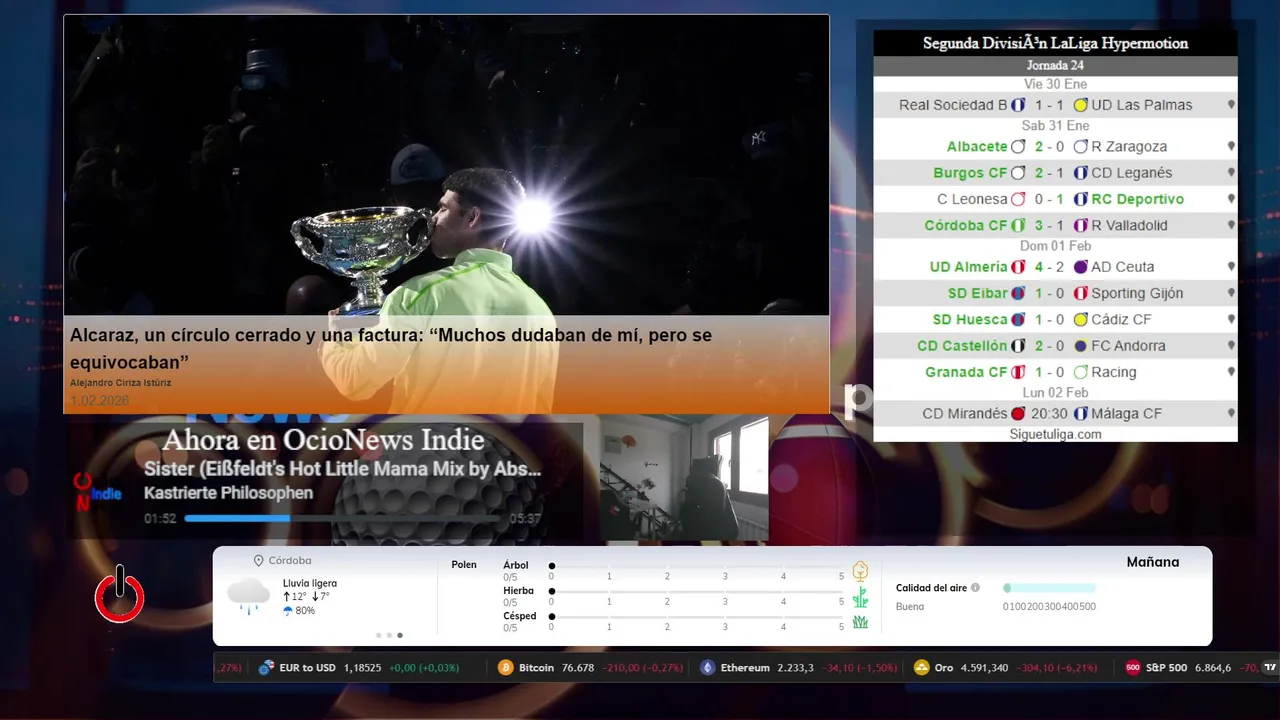Click the grass pollen icon on the Hierba row
Viewport: 1280px width, 720px height.
coord(860,597)
